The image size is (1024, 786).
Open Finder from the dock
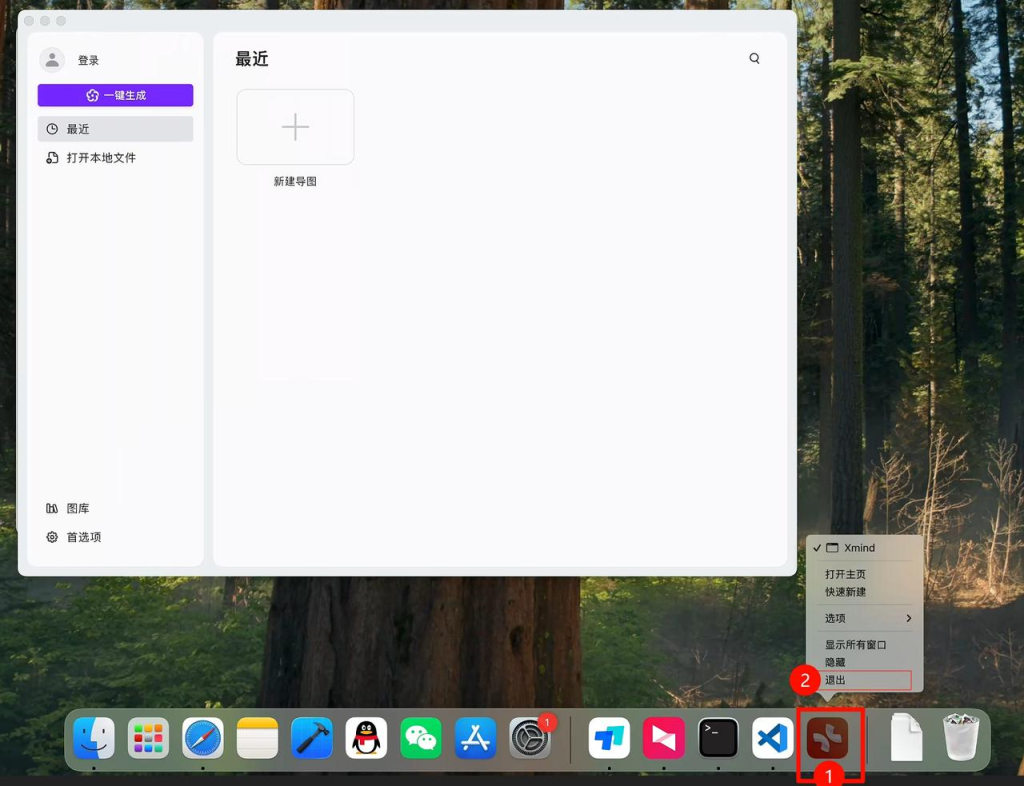tap(94, 738)
